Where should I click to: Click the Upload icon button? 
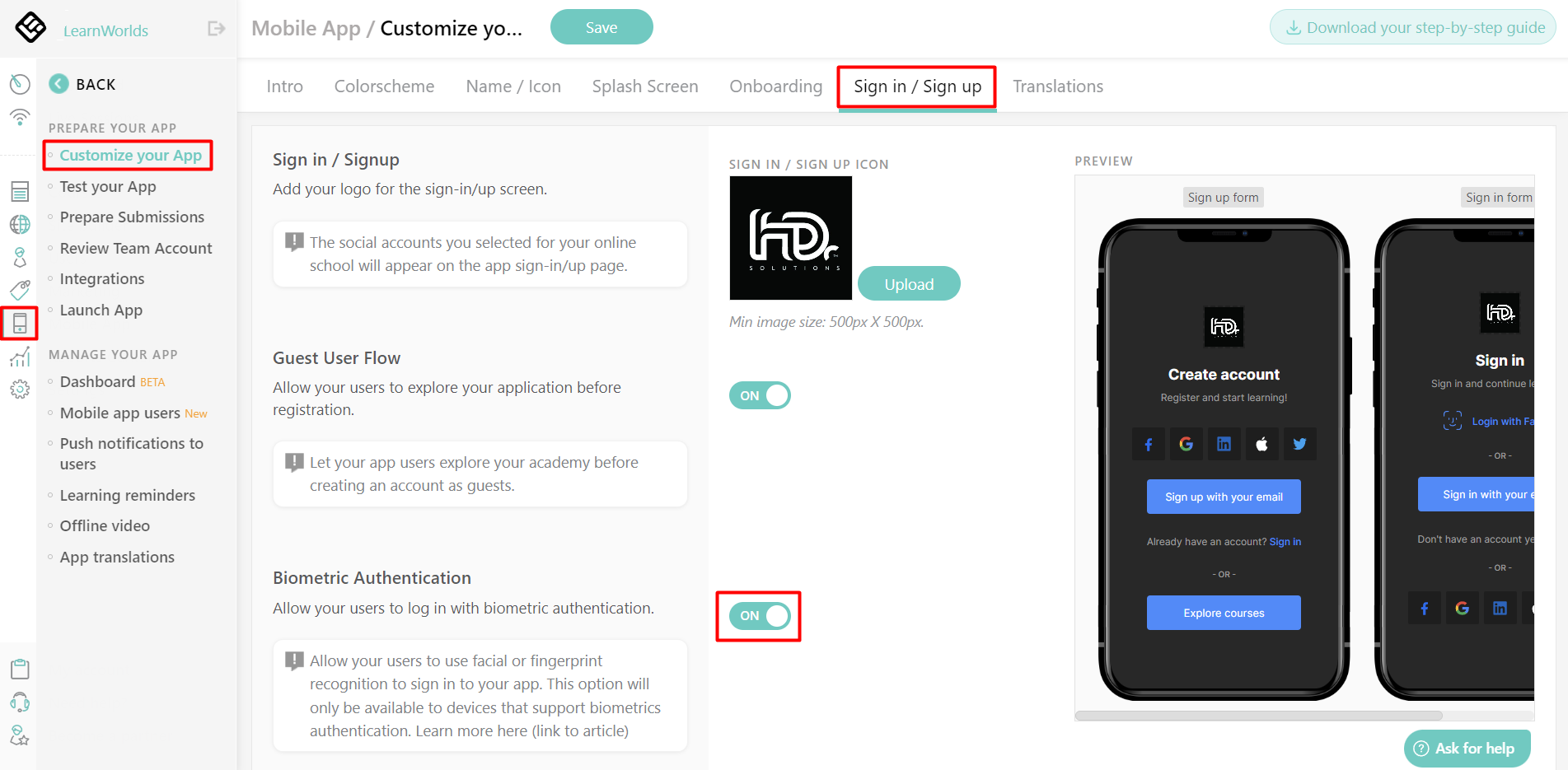click(909, 284)
